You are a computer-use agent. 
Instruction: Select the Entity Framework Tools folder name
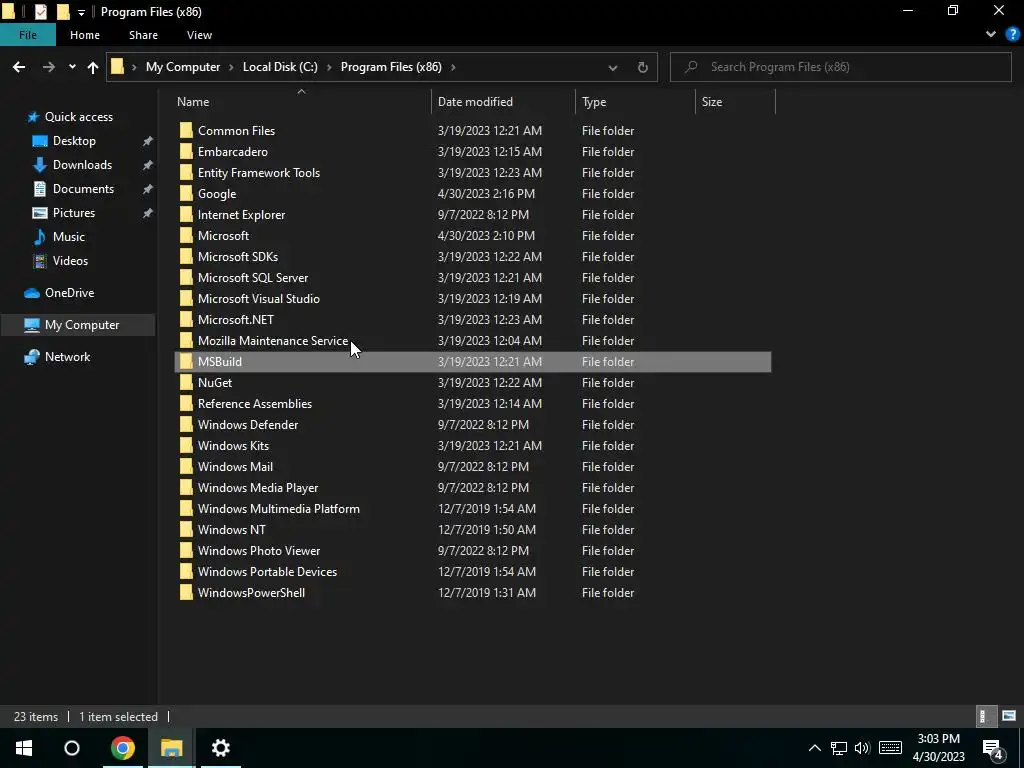259,173
